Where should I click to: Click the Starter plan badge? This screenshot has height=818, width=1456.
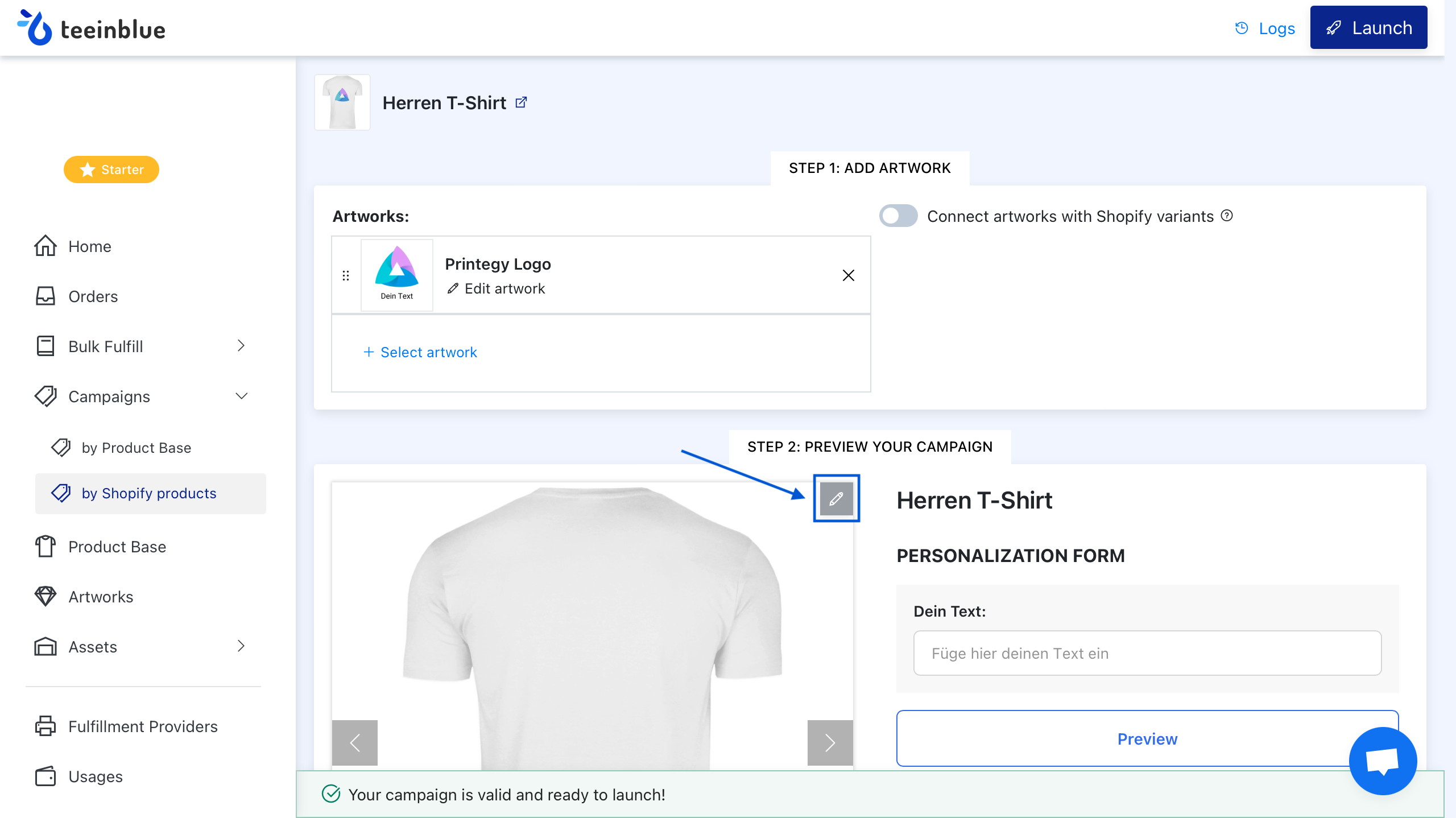(111, 170)
